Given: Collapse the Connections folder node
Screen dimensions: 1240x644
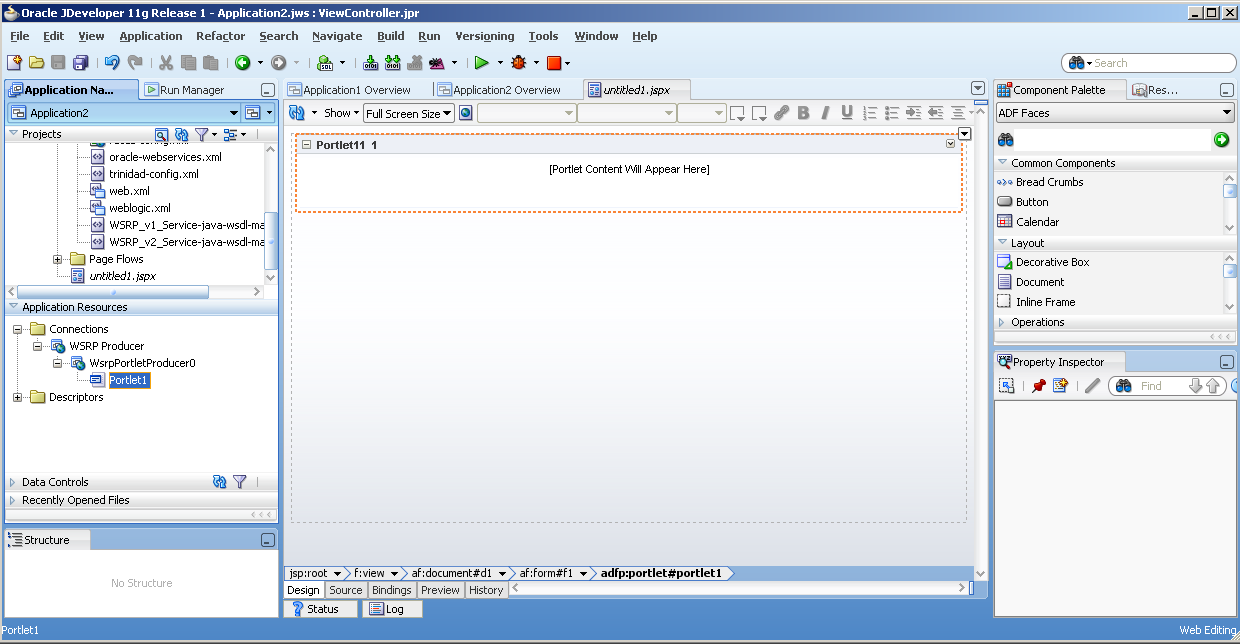Looking at the screenshot, I should (18, 329).
